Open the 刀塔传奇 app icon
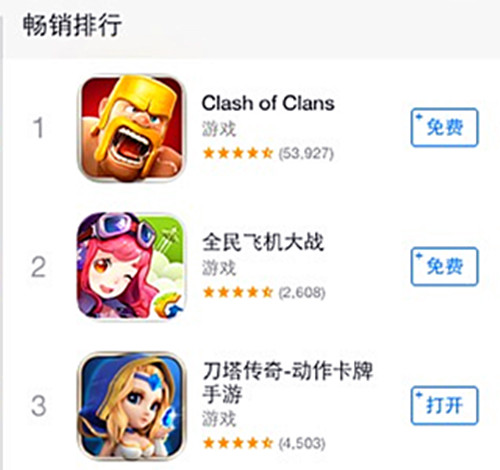This screenshot has height=470, width=500. (131, 406)
